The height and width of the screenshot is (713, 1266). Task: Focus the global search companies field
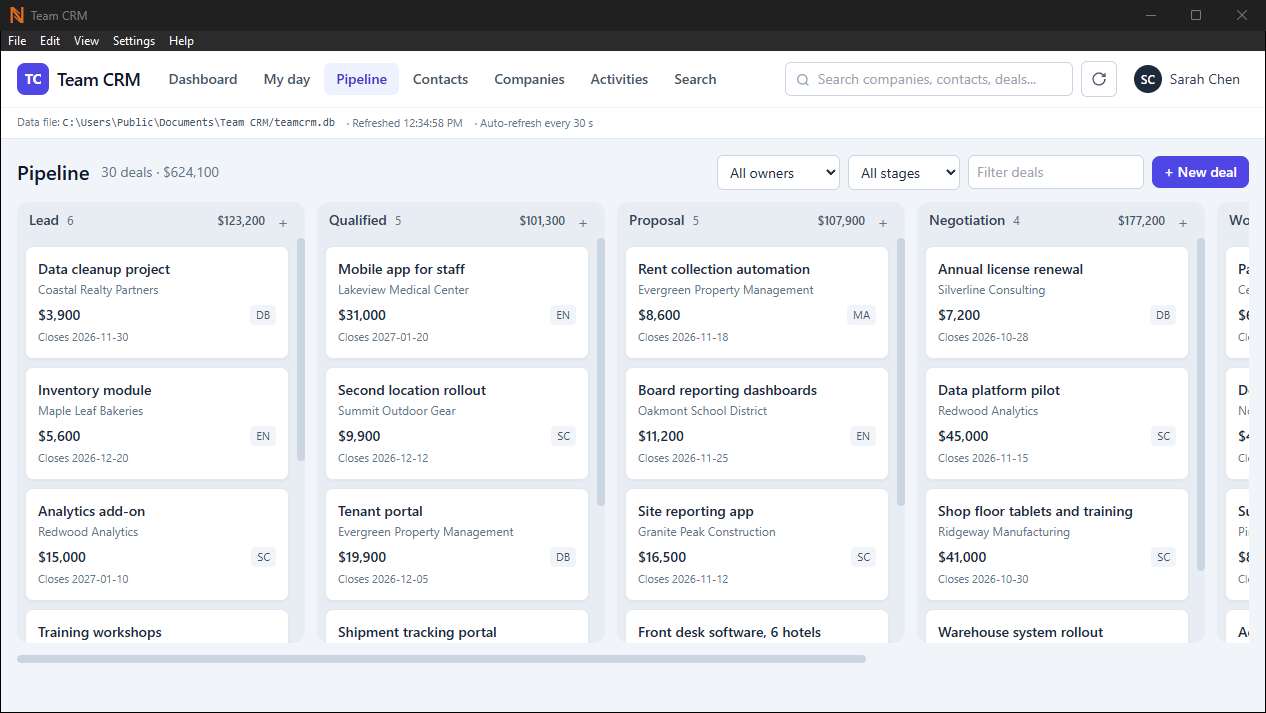(929, 79)
